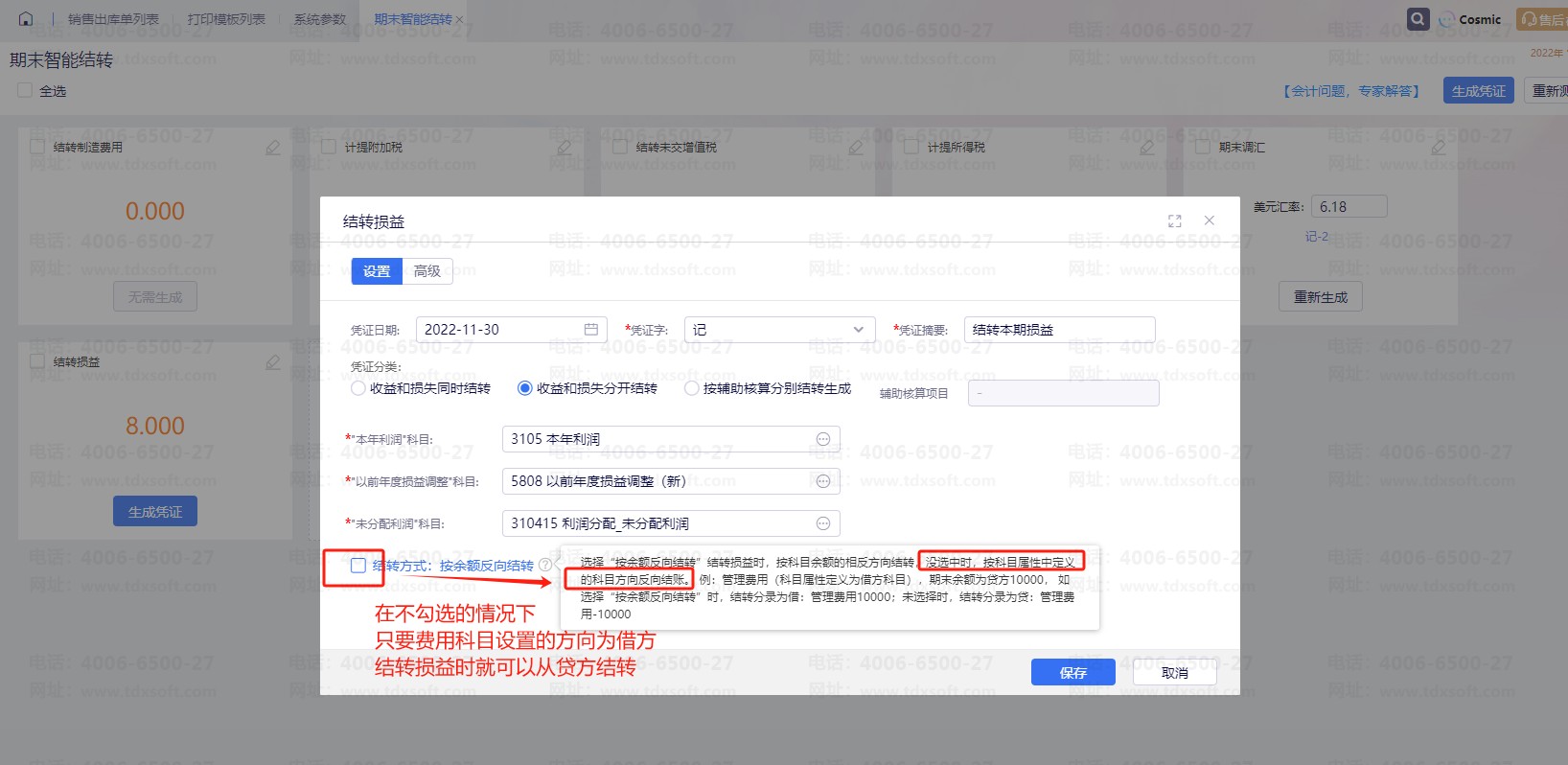The height and width of the screenshot is (765, 1568).
Task: Switch to the 高级 tab
Action: 427,271
